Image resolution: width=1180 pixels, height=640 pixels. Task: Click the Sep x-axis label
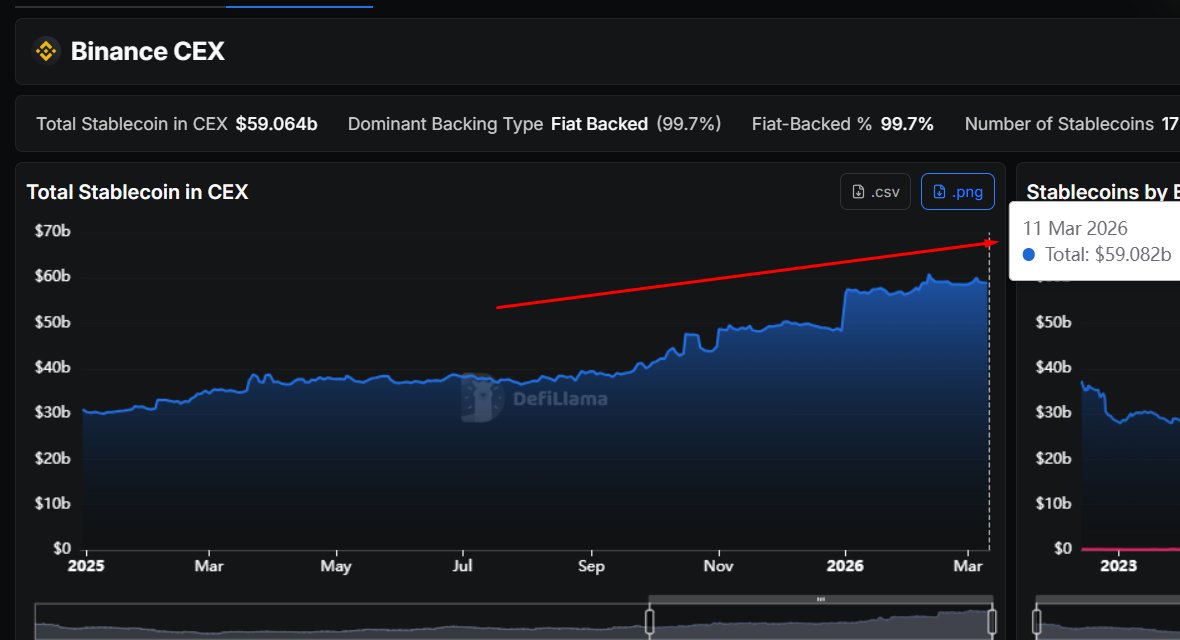click(591, 566)
